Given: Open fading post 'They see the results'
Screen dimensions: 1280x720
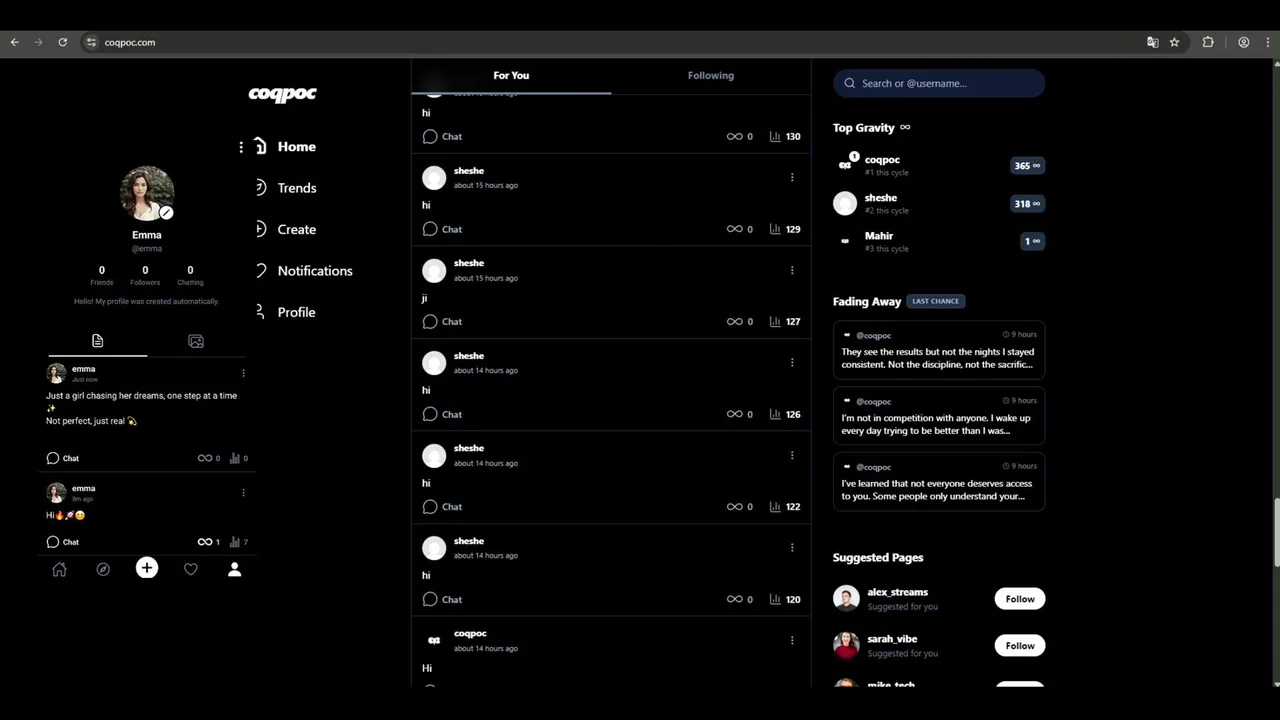Looking at the screenshot, I should pyautogui.click(x=939, y=349).
